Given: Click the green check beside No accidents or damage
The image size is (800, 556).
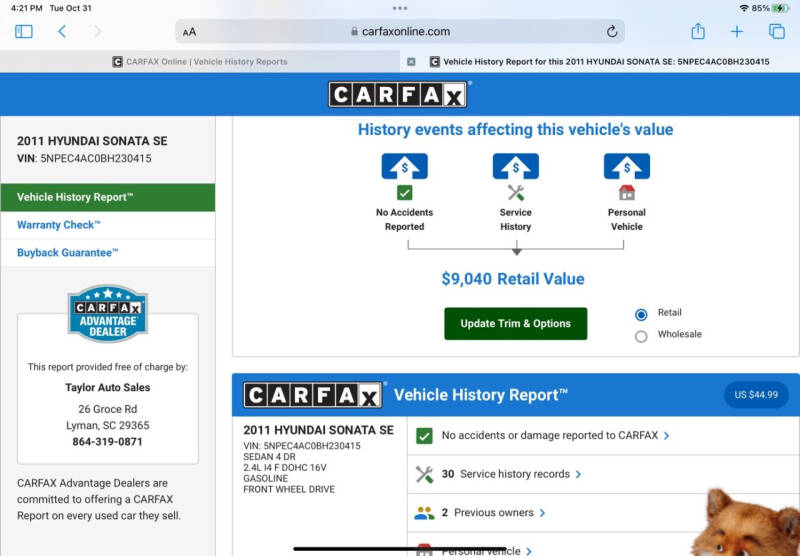Looking at the screenshot, I should [424, 436].
